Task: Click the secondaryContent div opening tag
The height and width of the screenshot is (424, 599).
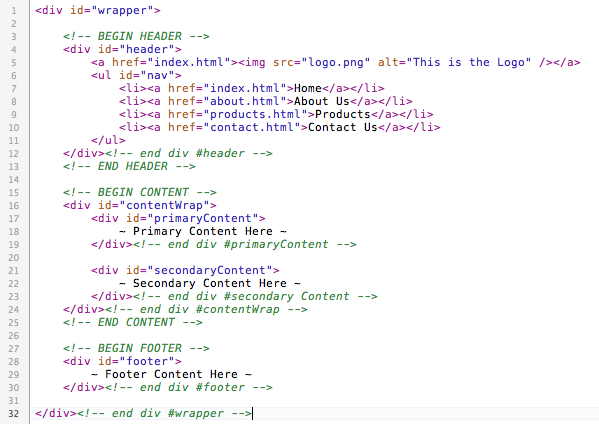Action: pos(185,270)
